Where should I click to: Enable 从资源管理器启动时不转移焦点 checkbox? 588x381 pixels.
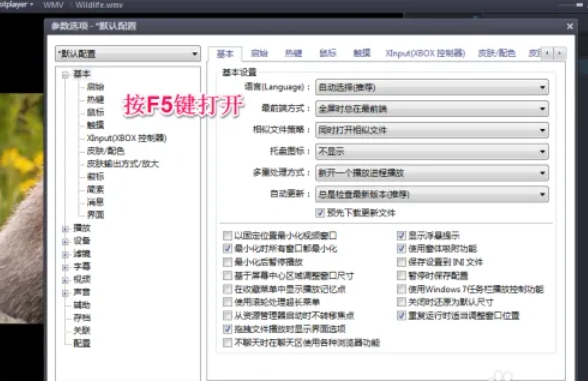227,315
